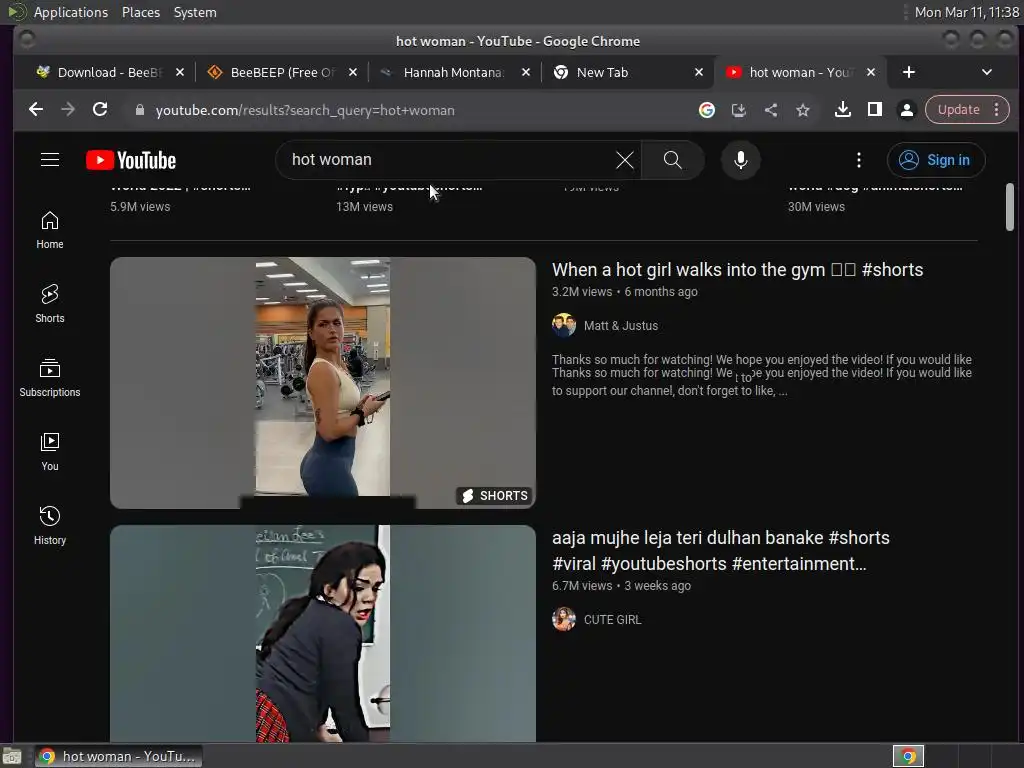
Task: Click the 6.7M views • 3 weeks ago text
Action: (621, 585)
